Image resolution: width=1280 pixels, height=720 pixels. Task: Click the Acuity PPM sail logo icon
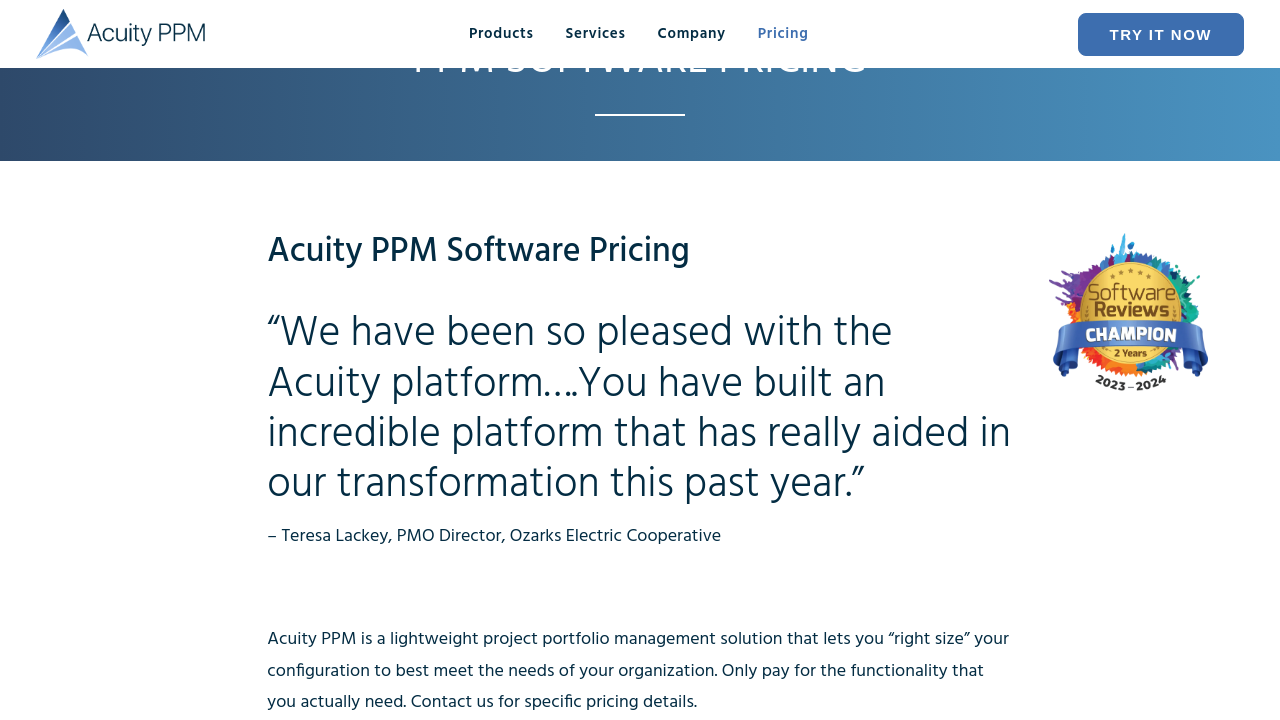60,35
